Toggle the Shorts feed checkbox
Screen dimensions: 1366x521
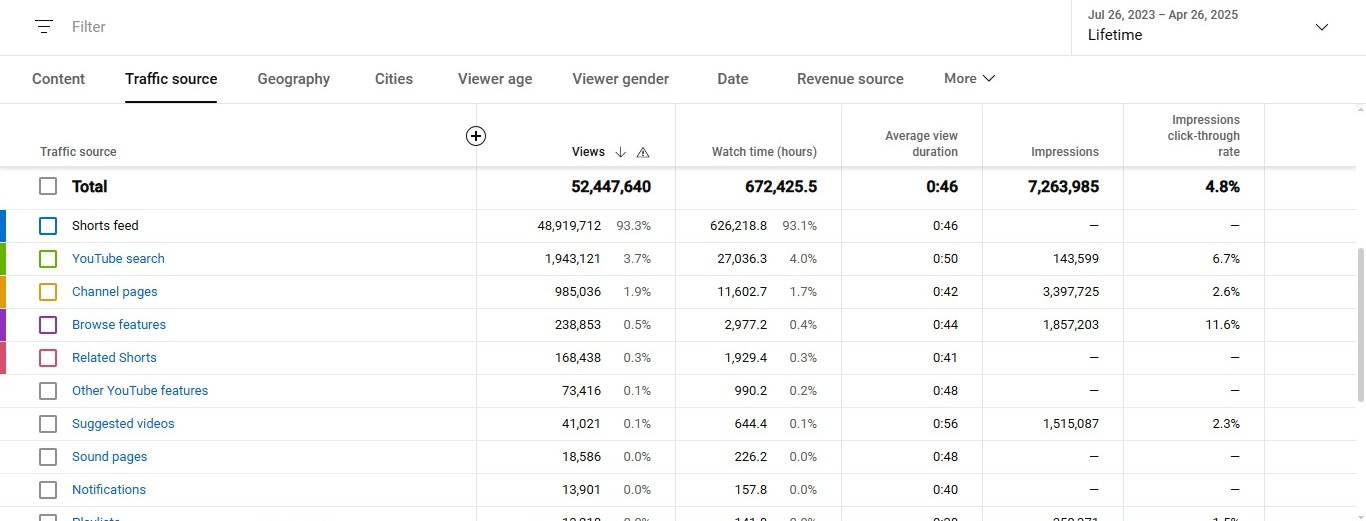(48, 226)
